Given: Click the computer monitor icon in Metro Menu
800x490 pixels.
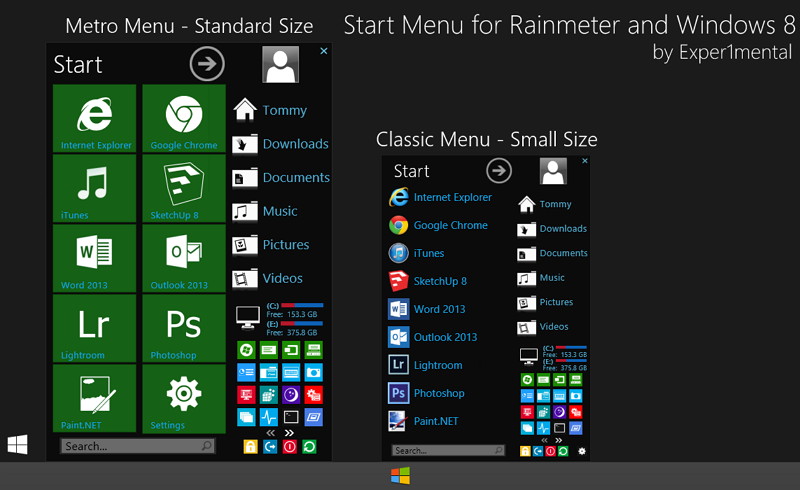Looking at the screenshot, I should [248, 317].
